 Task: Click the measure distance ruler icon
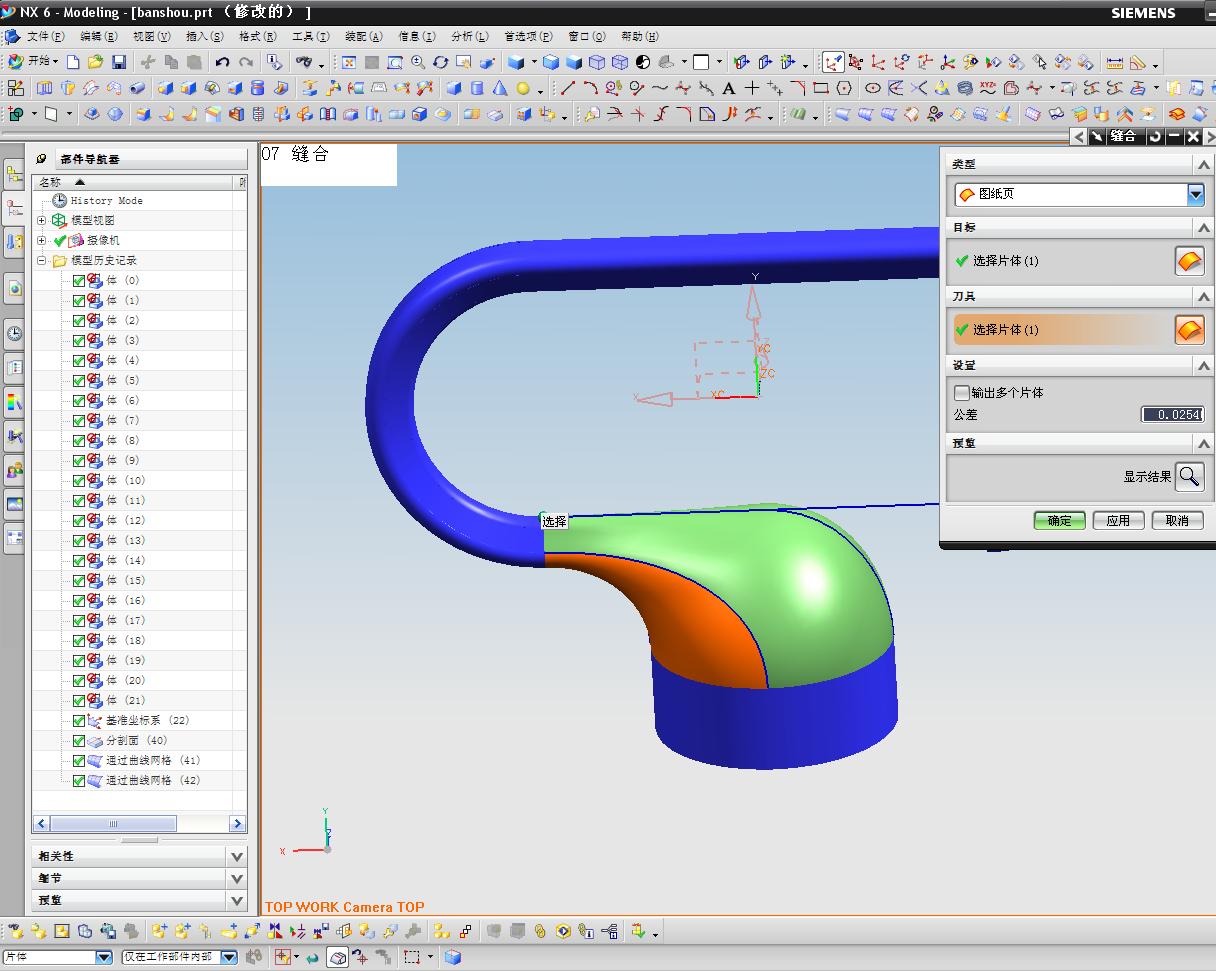pos(1114,62)
